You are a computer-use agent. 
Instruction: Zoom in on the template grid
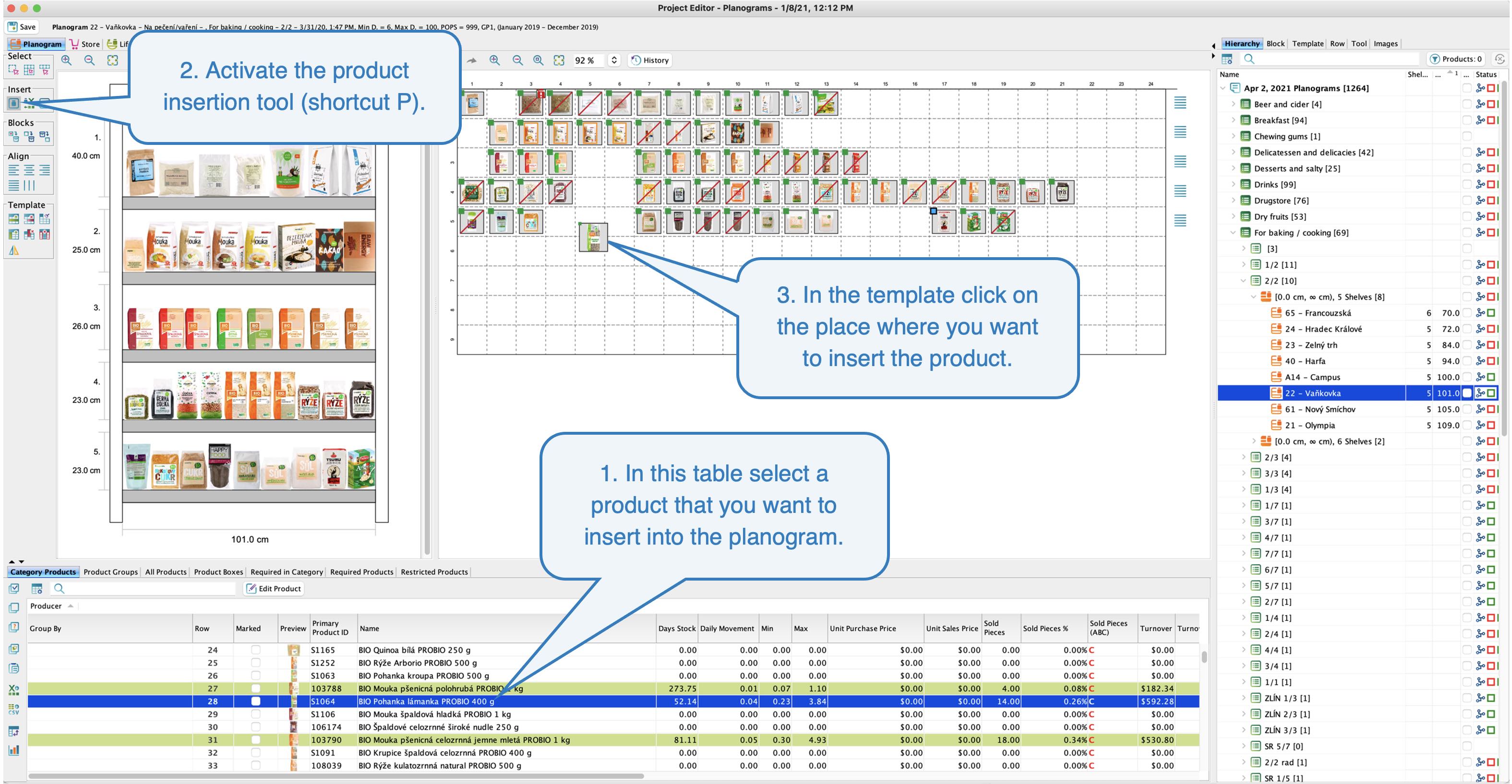[495, 60]
